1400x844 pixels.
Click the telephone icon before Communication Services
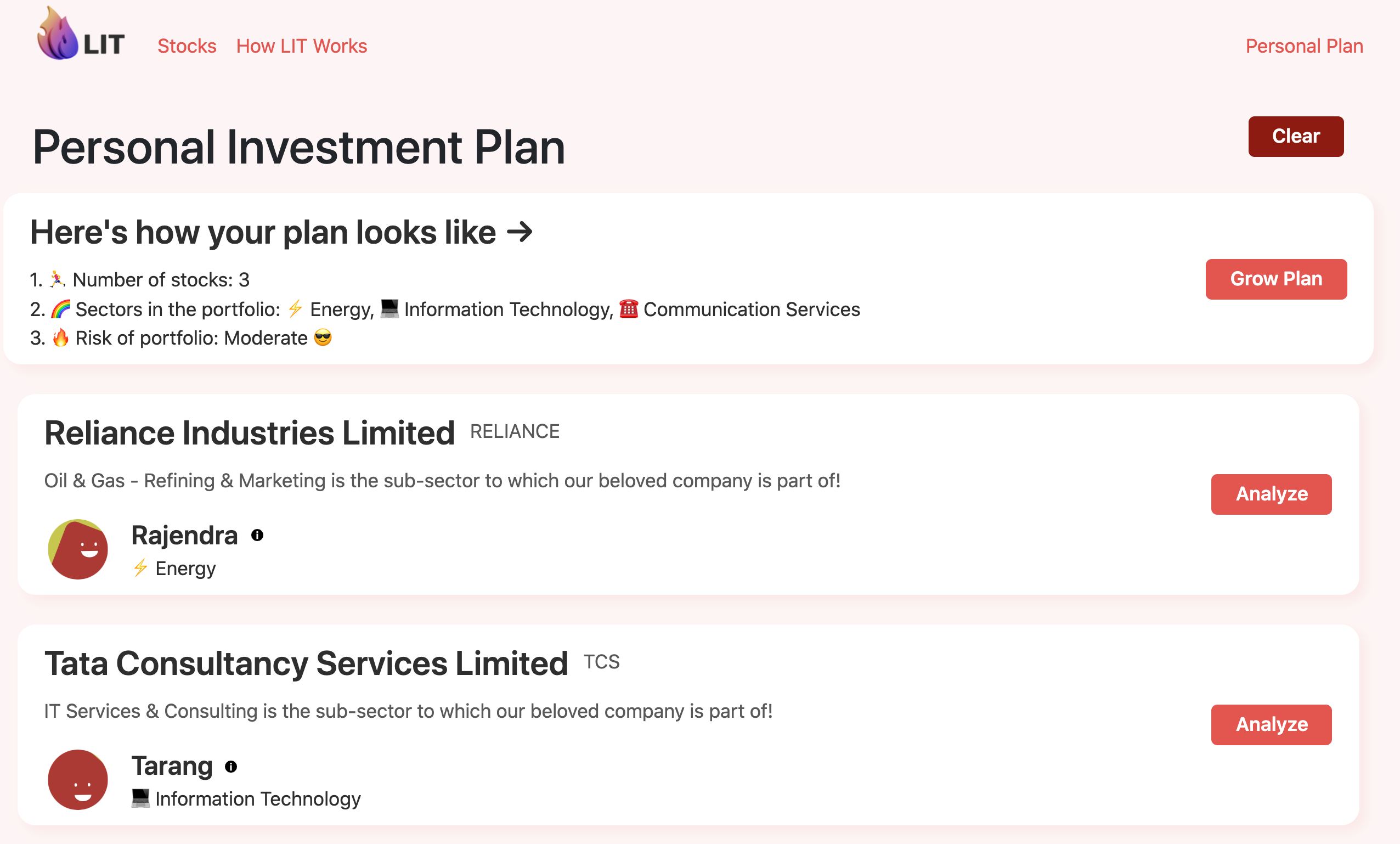click(x=629, y=308)
